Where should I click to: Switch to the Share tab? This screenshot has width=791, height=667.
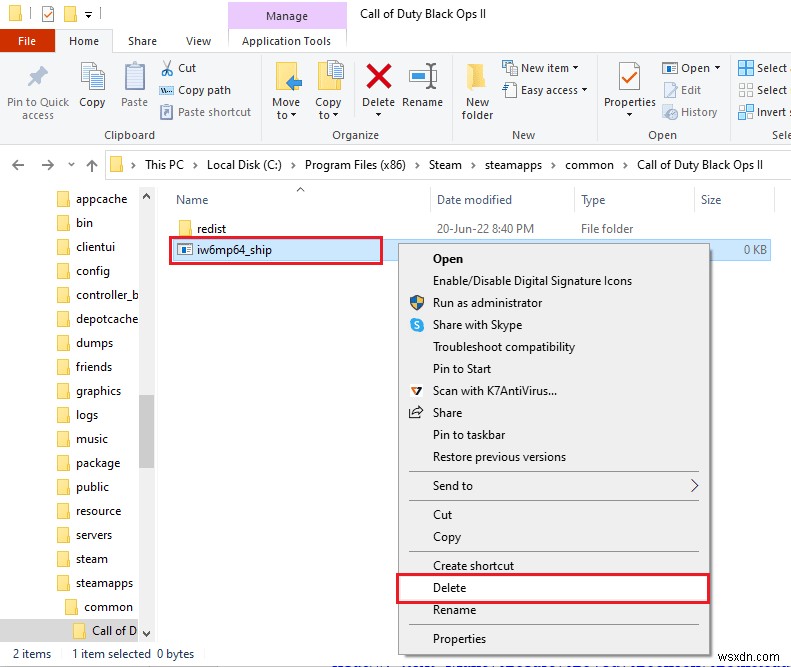point(142,41)
